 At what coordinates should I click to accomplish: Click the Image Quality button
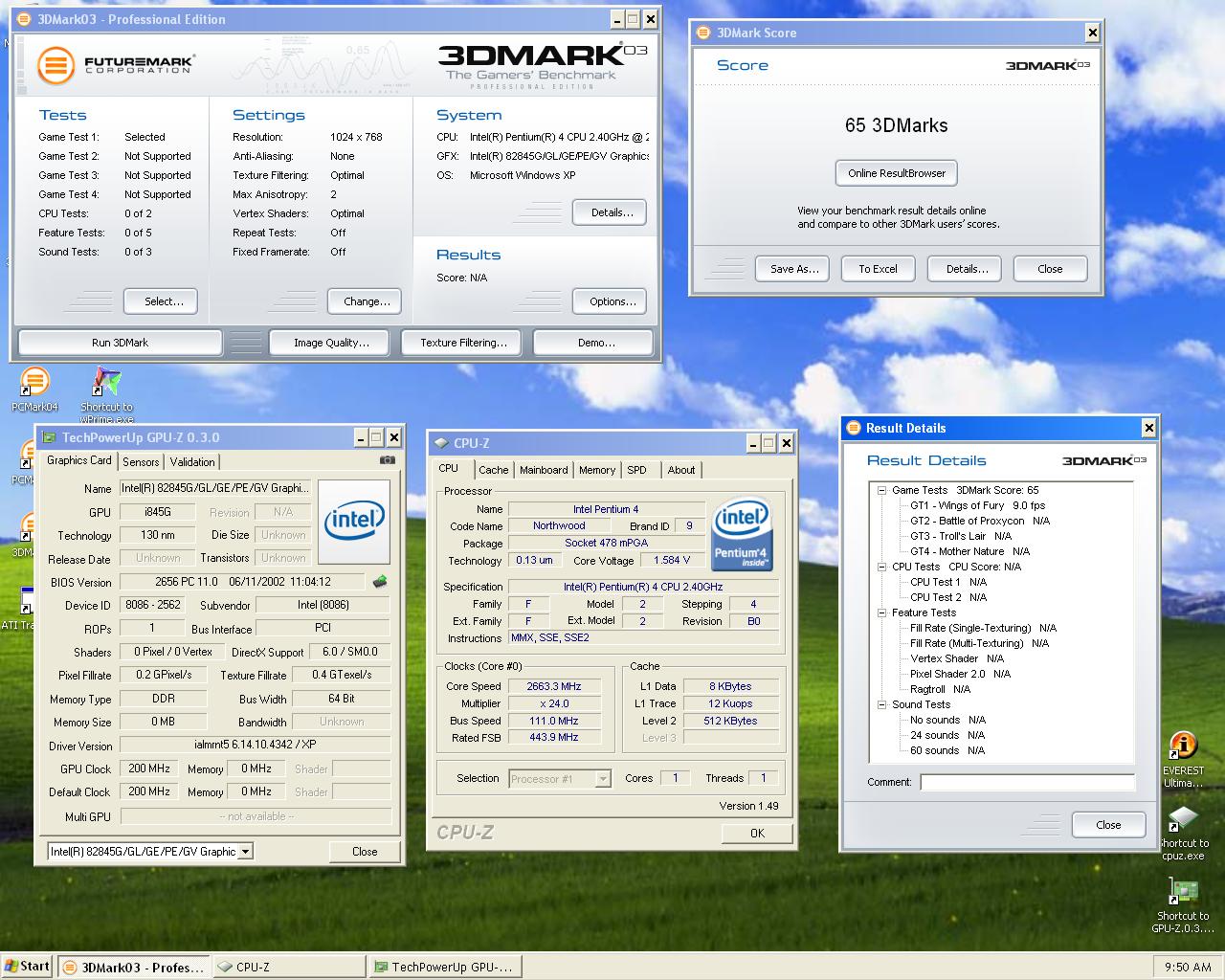pos(331,342)
